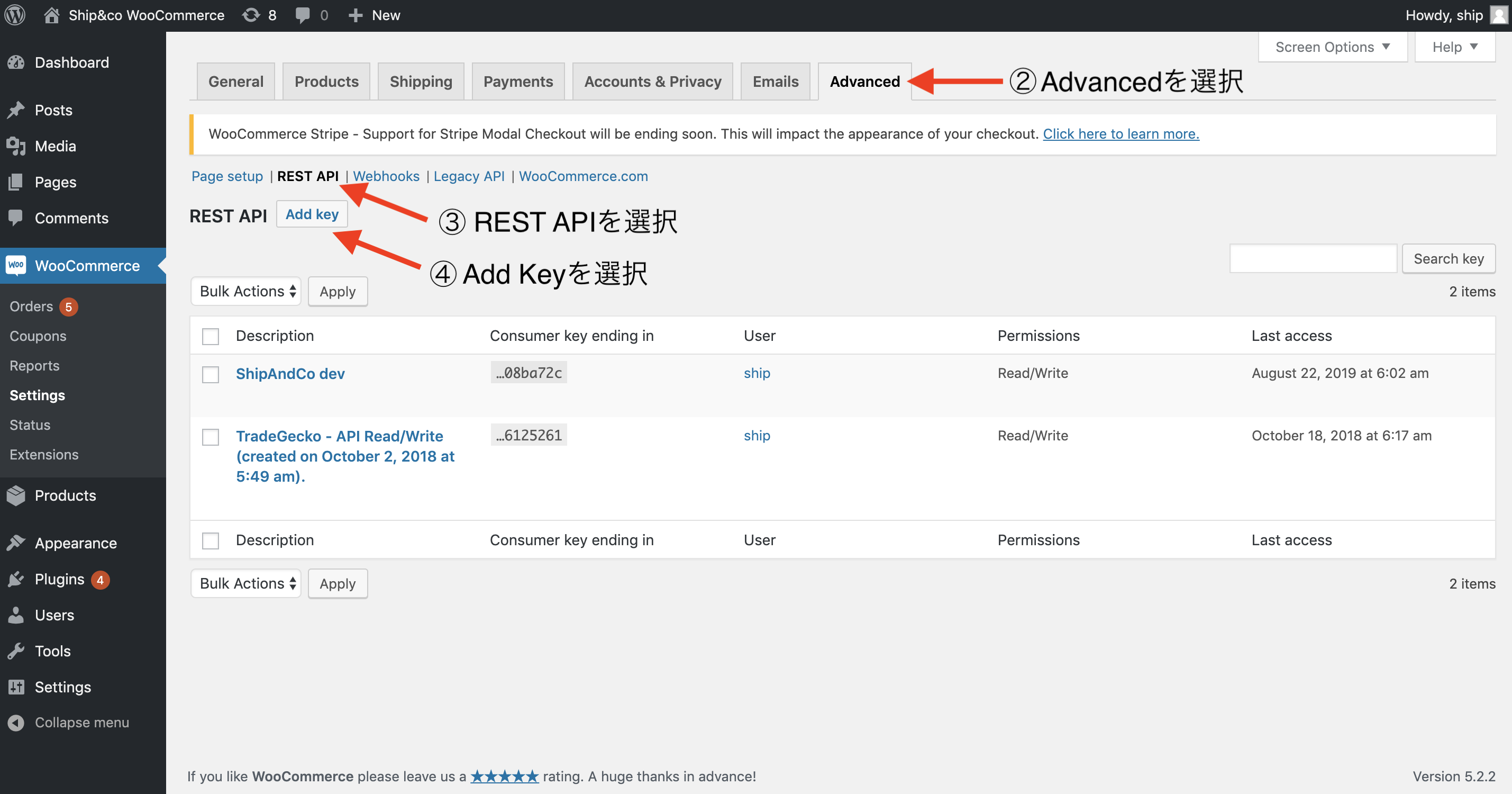Click the Comments bubble icon in sidebar
Image resolution: width=1512 pixels, height=794 pixels.
[16, 218]
